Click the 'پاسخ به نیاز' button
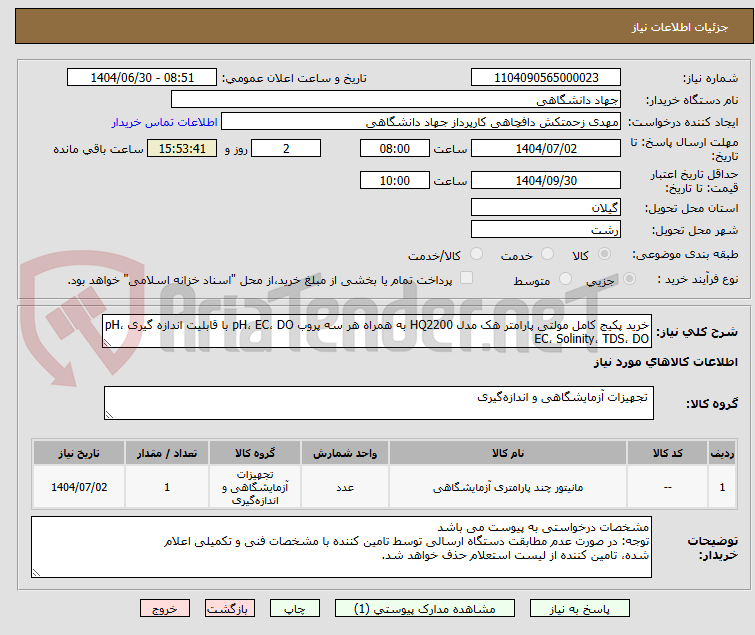The height and width of the screenshot is (635, 755). click(x=579, y=609)
